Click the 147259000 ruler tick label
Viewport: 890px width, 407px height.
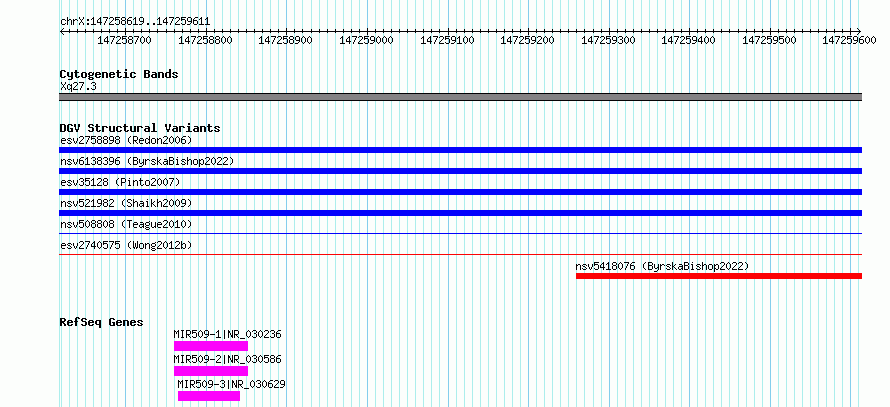tap(366, 40)
